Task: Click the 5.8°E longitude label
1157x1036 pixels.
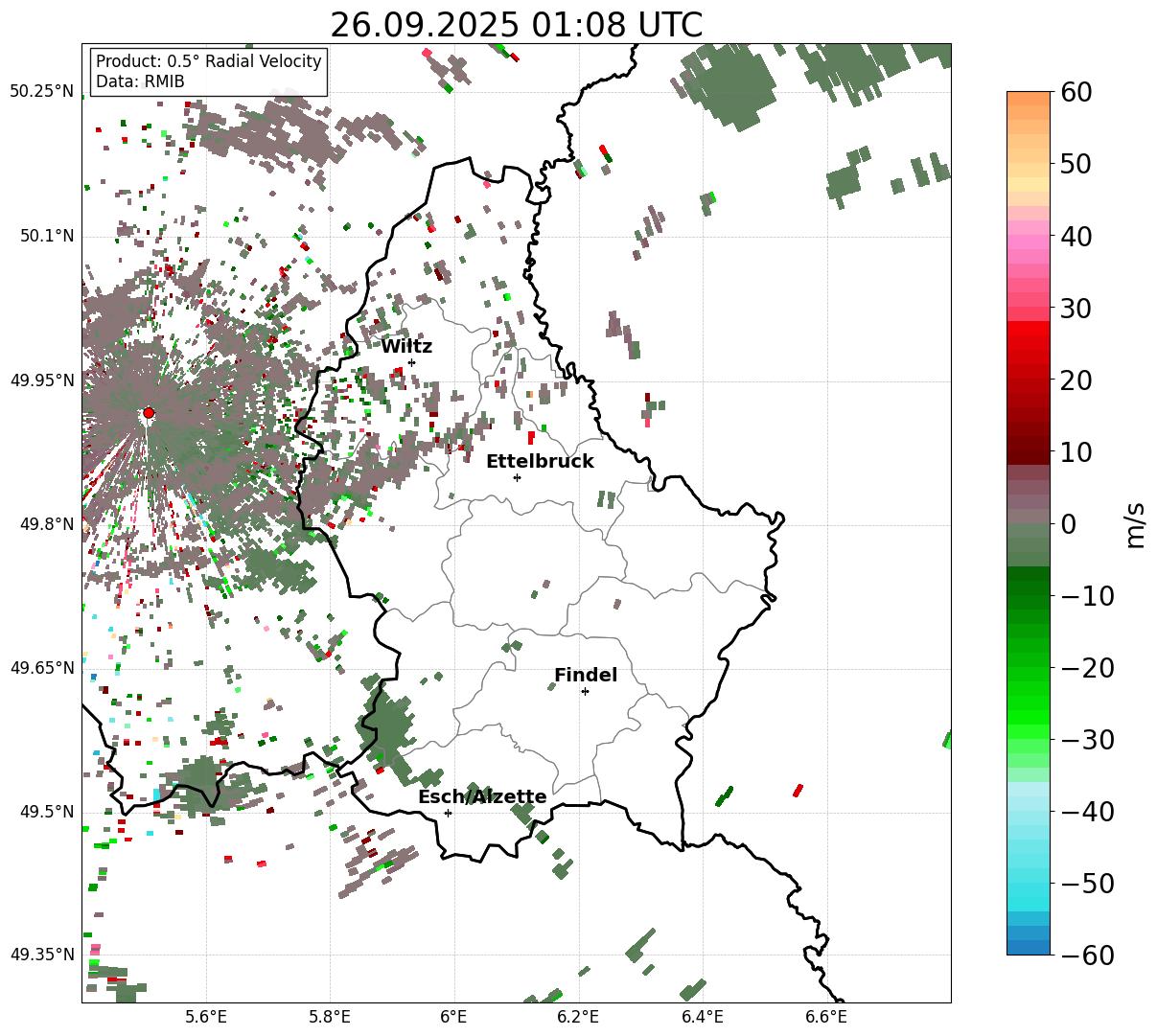Action: click(331, 1017)
